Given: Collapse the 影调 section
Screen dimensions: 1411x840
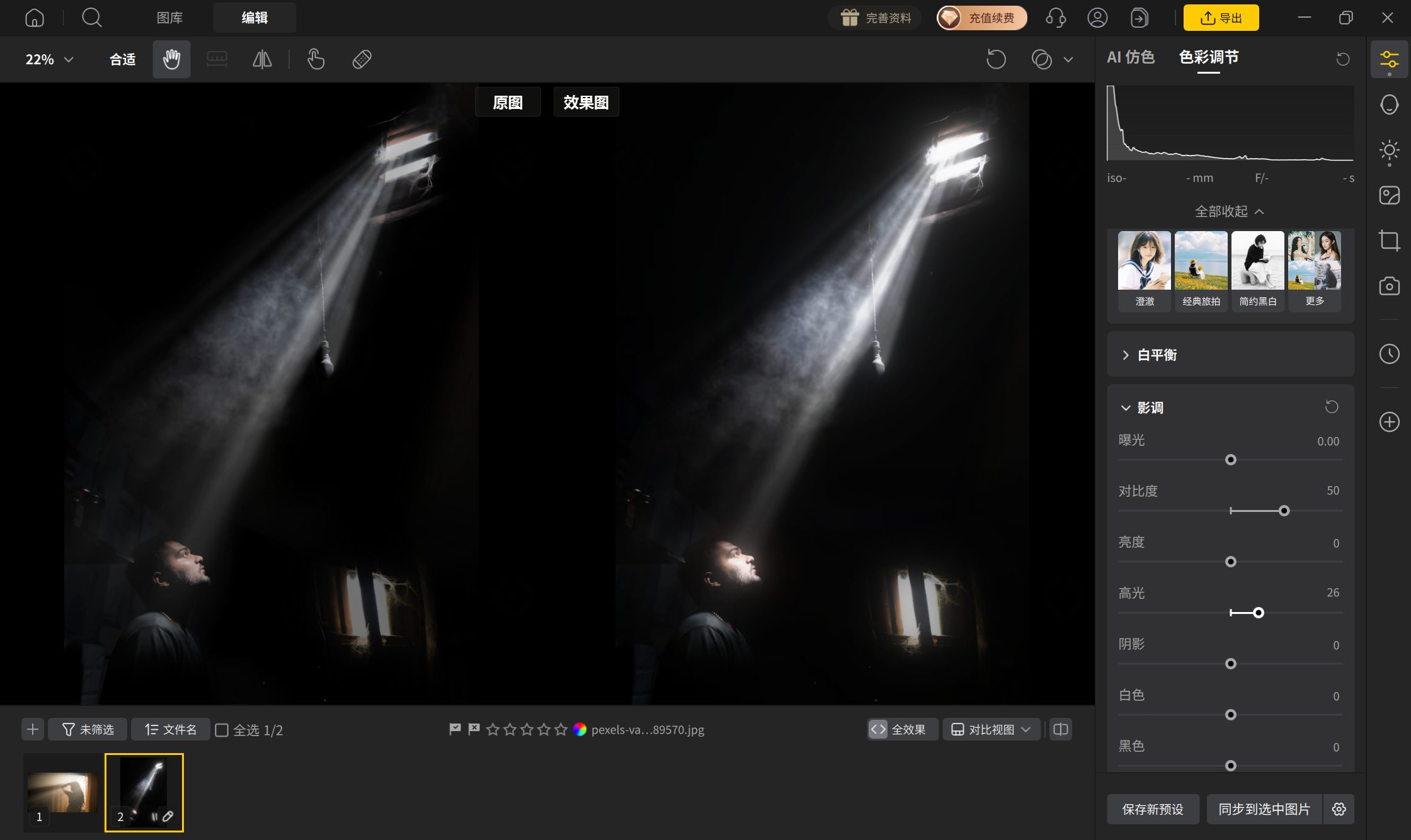Looking at the screenshot, I should tap(1126, 408).
